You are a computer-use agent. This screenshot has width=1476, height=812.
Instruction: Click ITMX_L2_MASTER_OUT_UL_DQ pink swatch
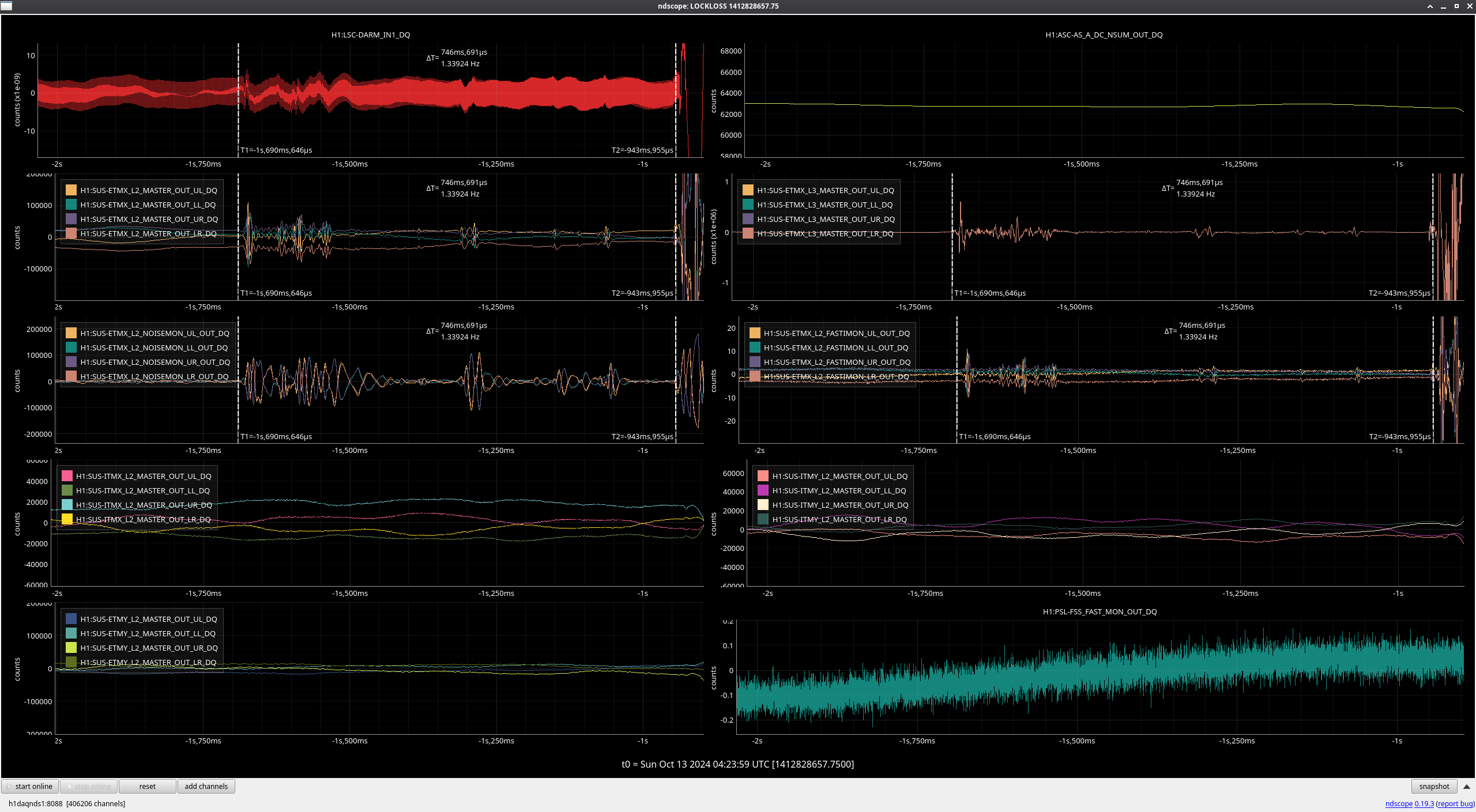tap(67, 476)
